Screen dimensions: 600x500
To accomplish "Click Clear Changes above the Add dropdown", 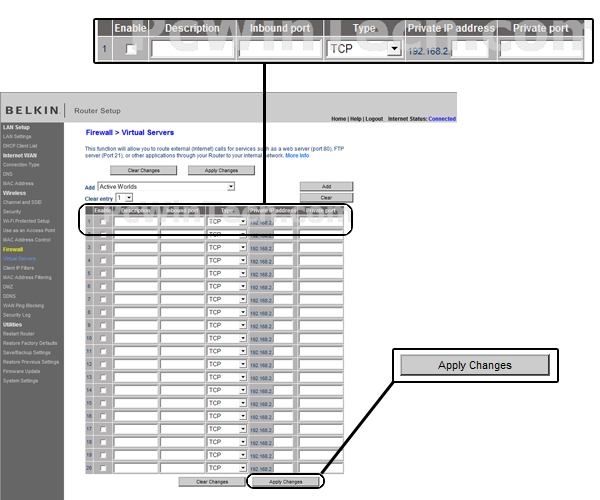I will (144, 171).
